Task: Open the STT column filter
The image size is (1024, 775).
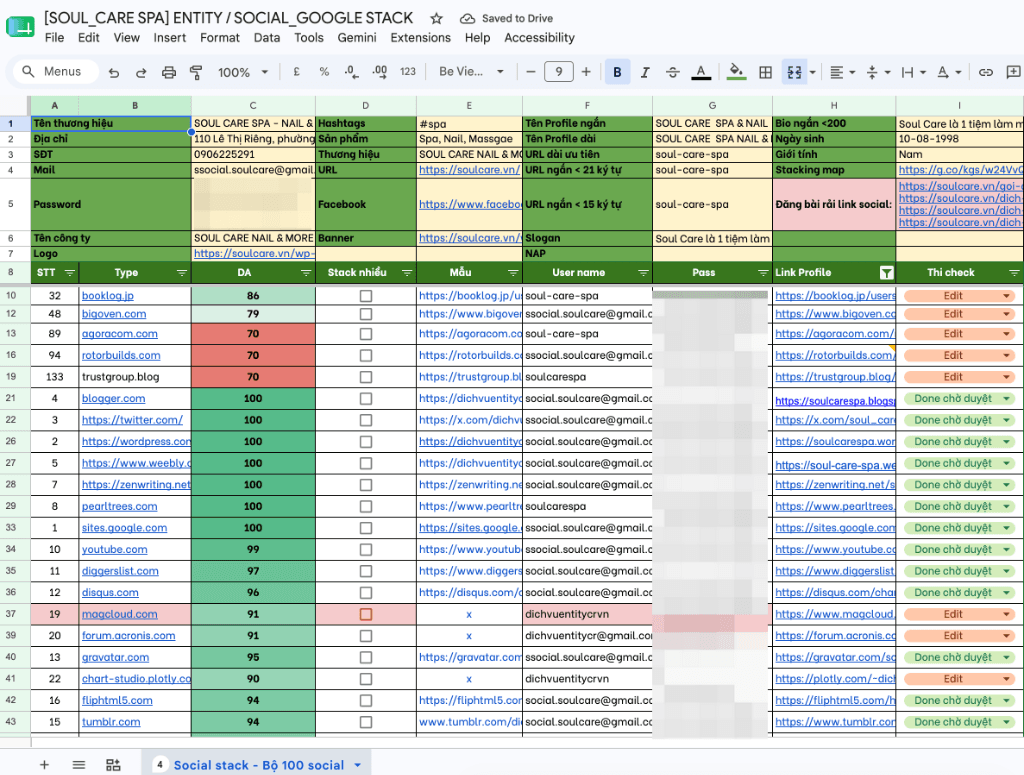Action: pyautogui.click(x=70, y=272)
